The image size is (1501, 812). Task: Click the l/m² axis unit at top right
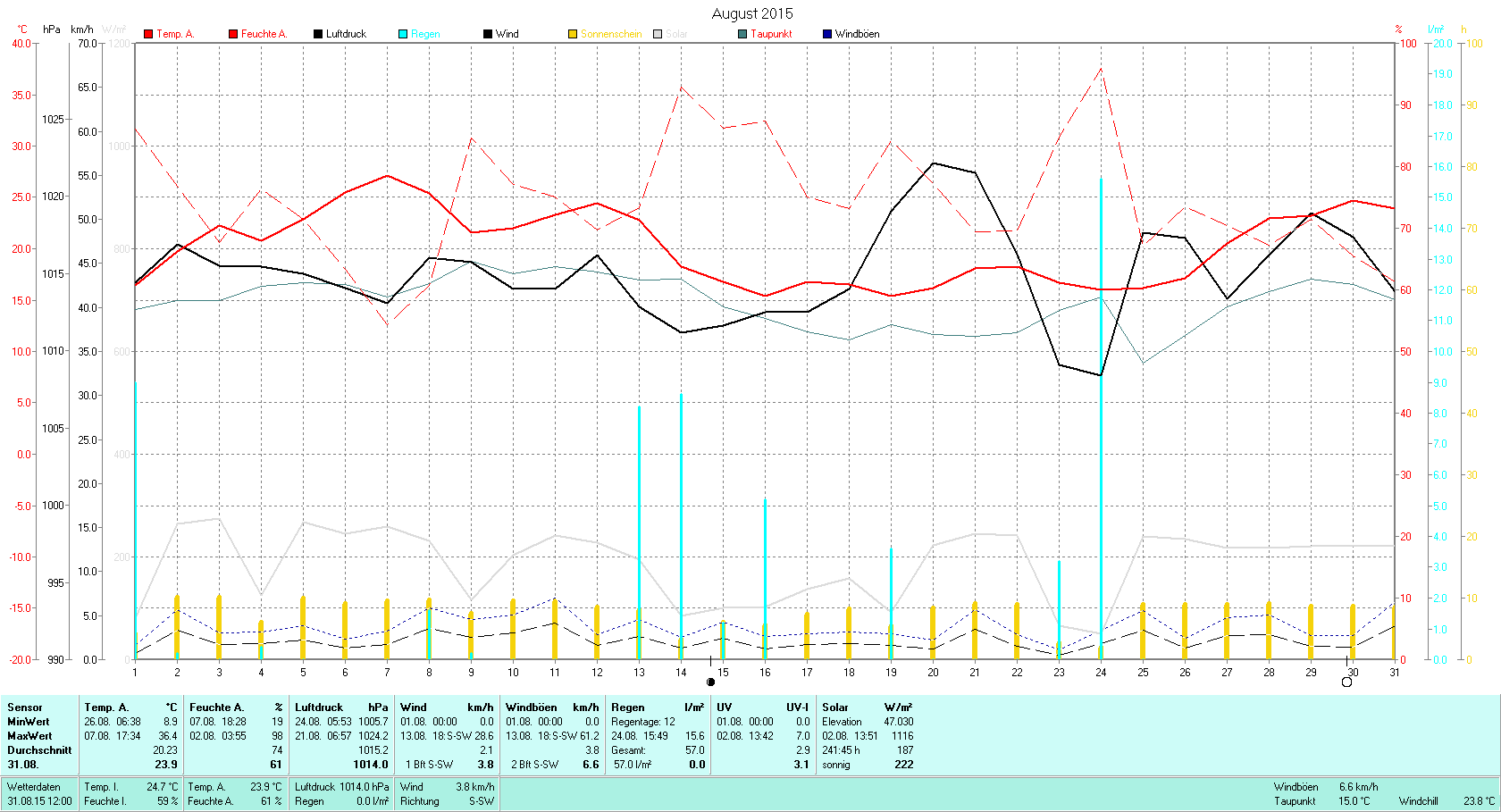coord(1436,29)
